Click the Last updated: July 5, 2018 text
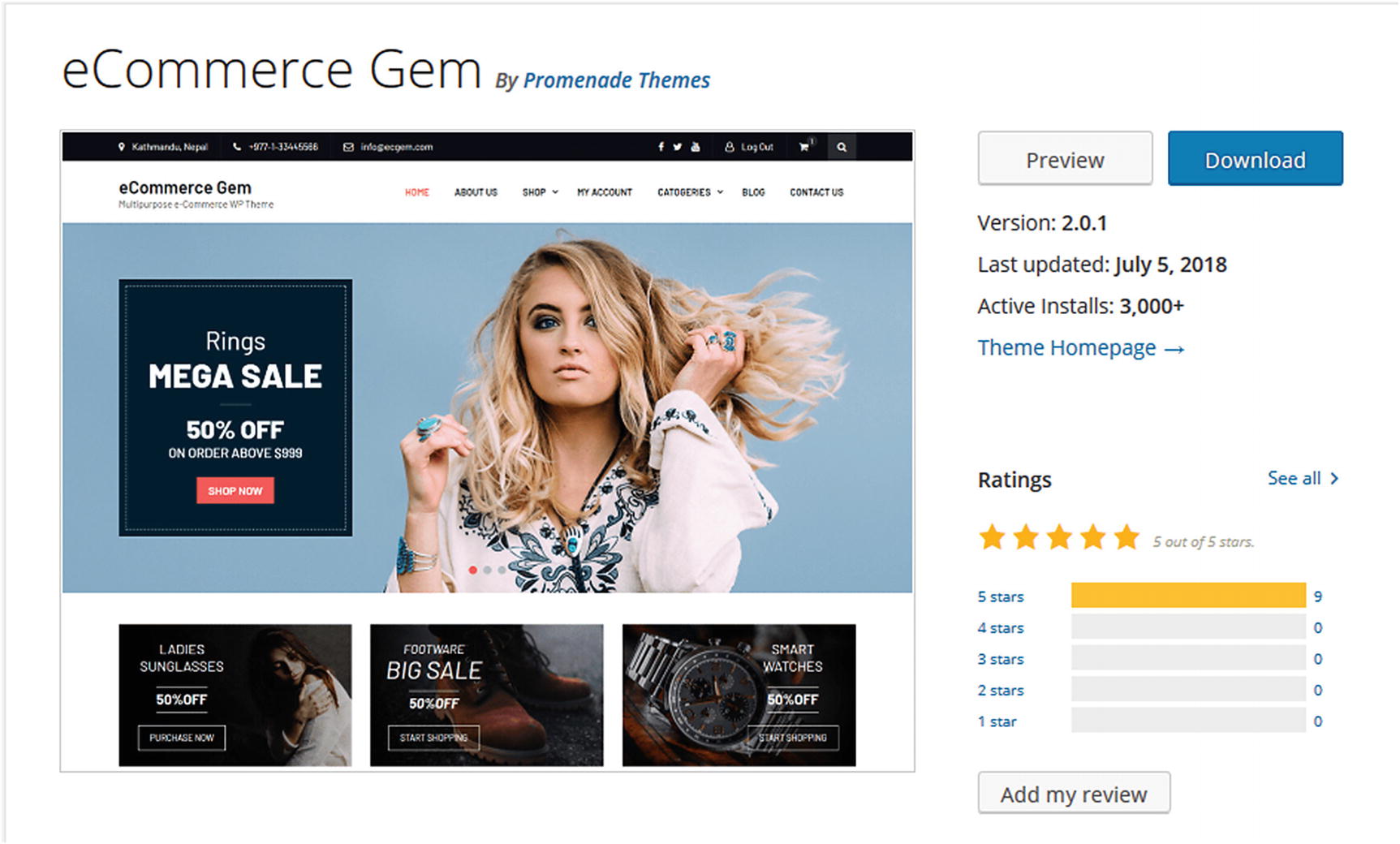 click(1102, 265)
